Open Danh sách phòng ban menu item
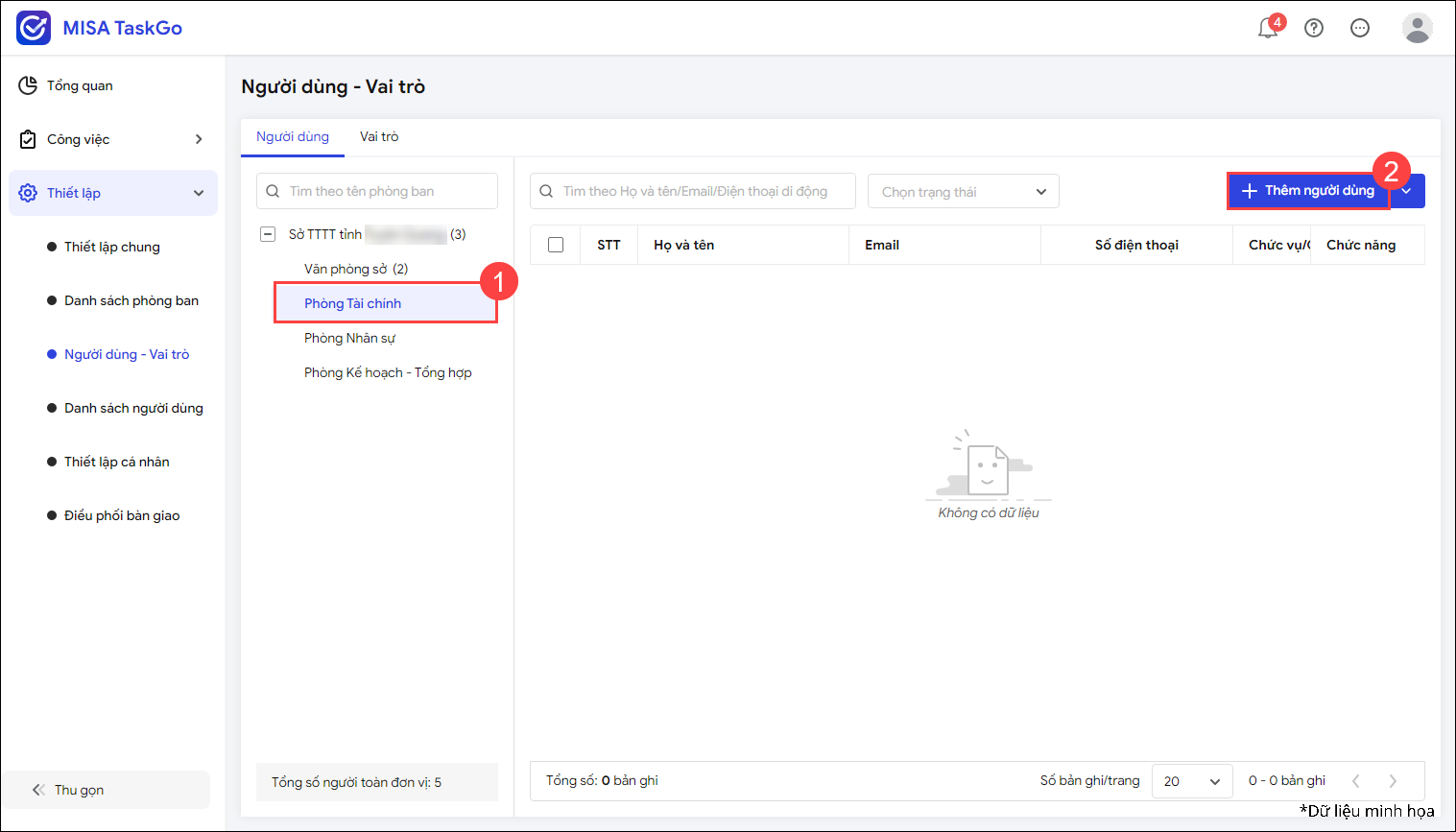Screen dimensions: 1456x832 click(131, 300)
